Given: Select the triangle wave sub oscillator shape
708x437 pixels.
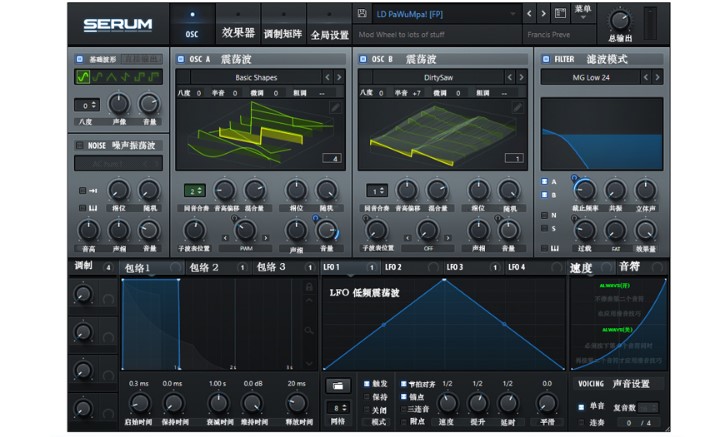Looking at the screenshot, I should click(x=111, y=77).
